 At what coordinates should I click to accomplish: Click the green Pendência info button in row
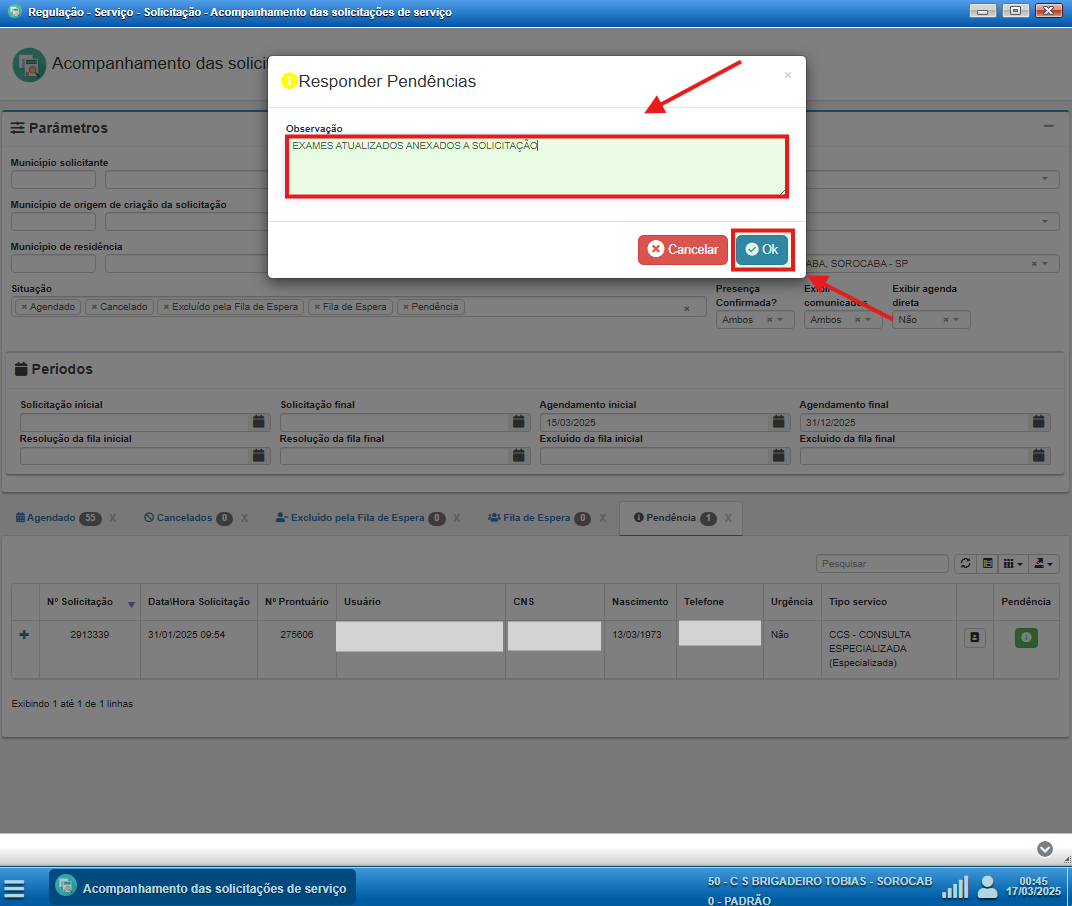click(x=1026, y=638)
